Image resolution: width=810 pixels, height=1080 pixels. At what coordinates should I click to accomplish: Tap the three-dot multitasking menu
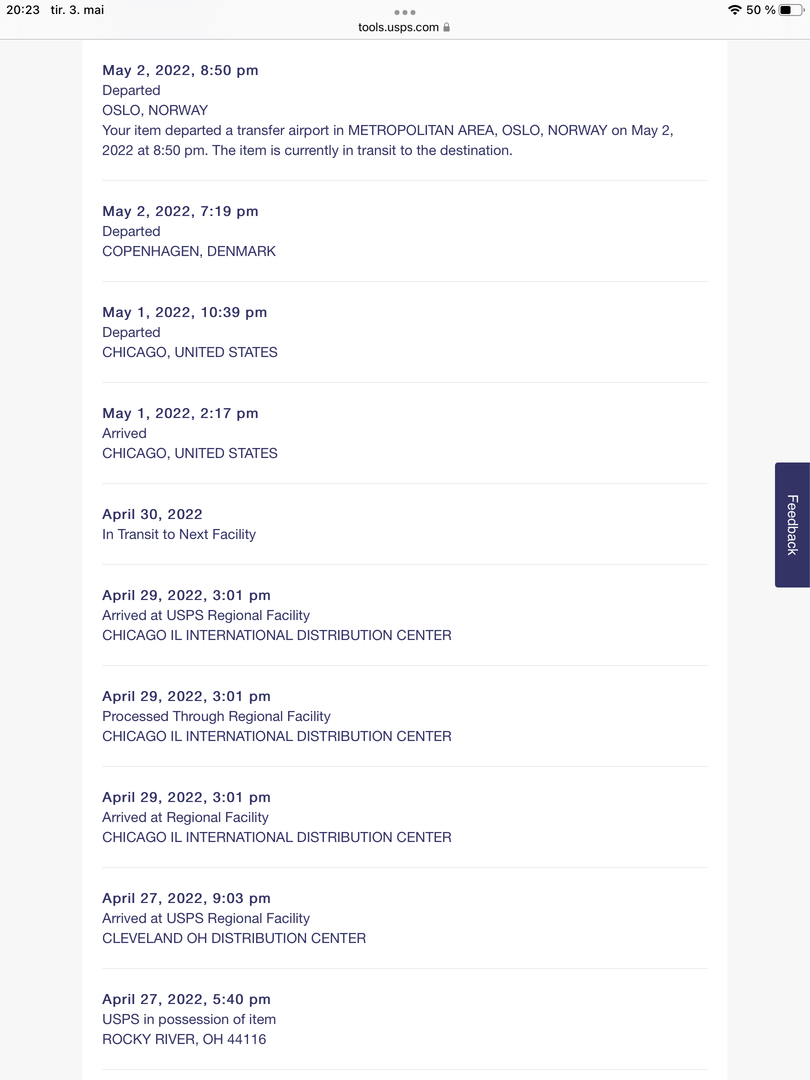coord(404,12)
